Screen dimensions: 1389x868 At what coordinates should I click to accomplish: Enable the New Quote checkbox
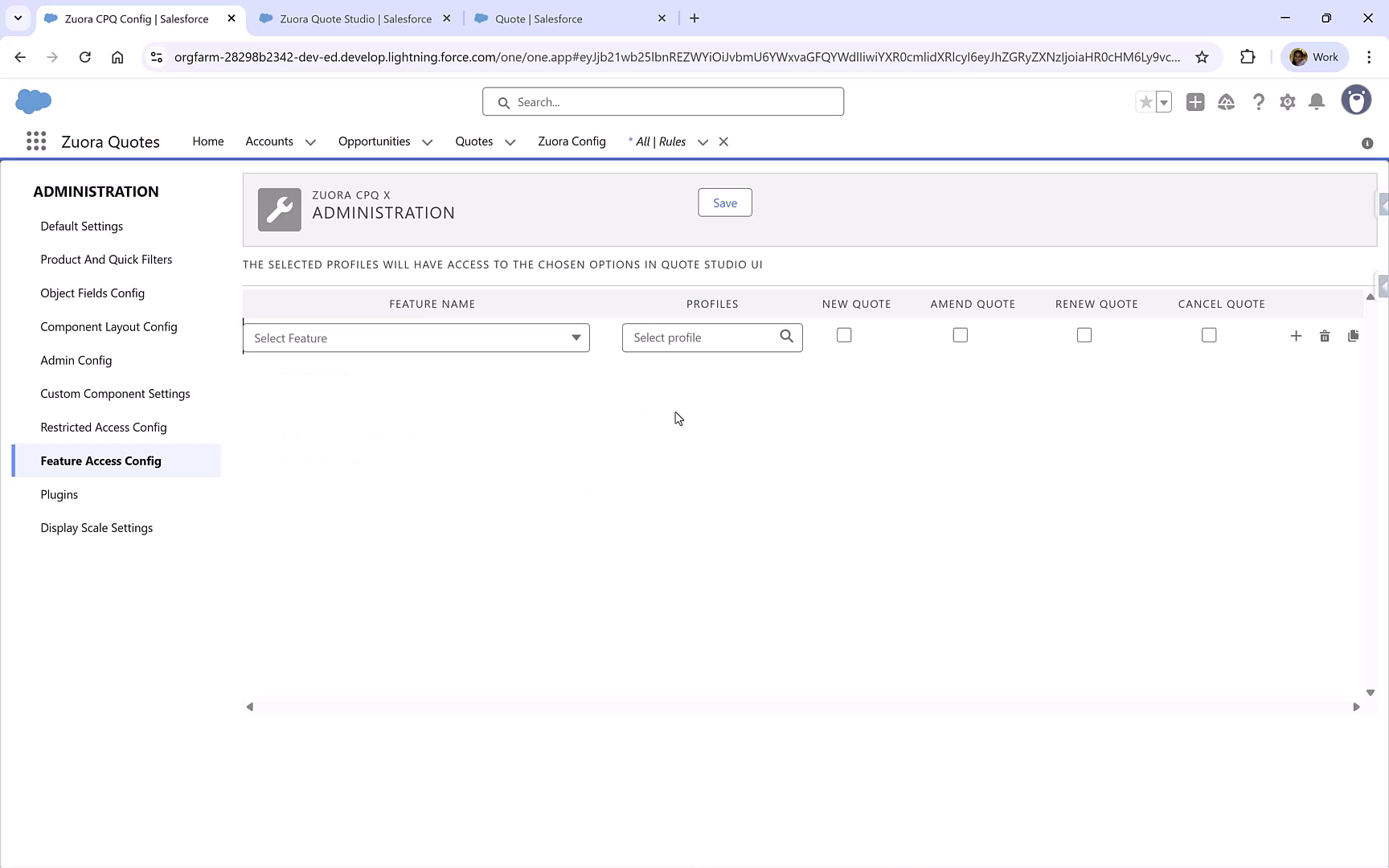coord(843,334)
